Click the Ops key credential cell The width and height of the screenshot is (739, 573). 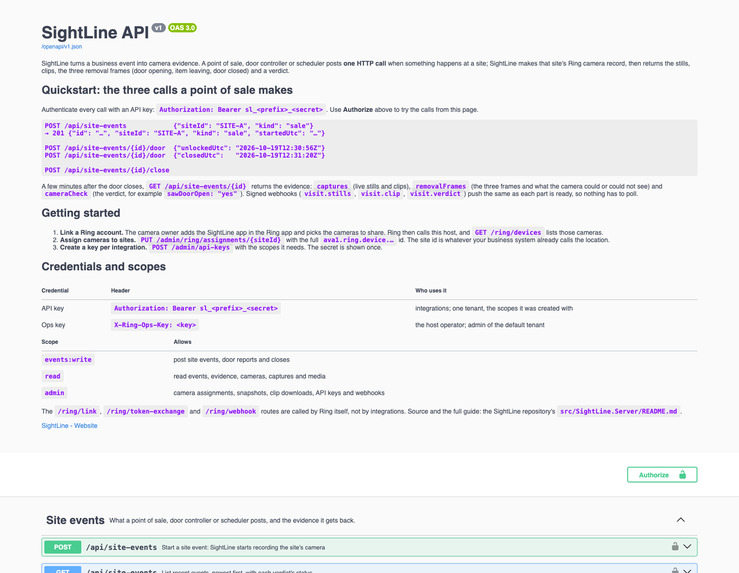53,325
